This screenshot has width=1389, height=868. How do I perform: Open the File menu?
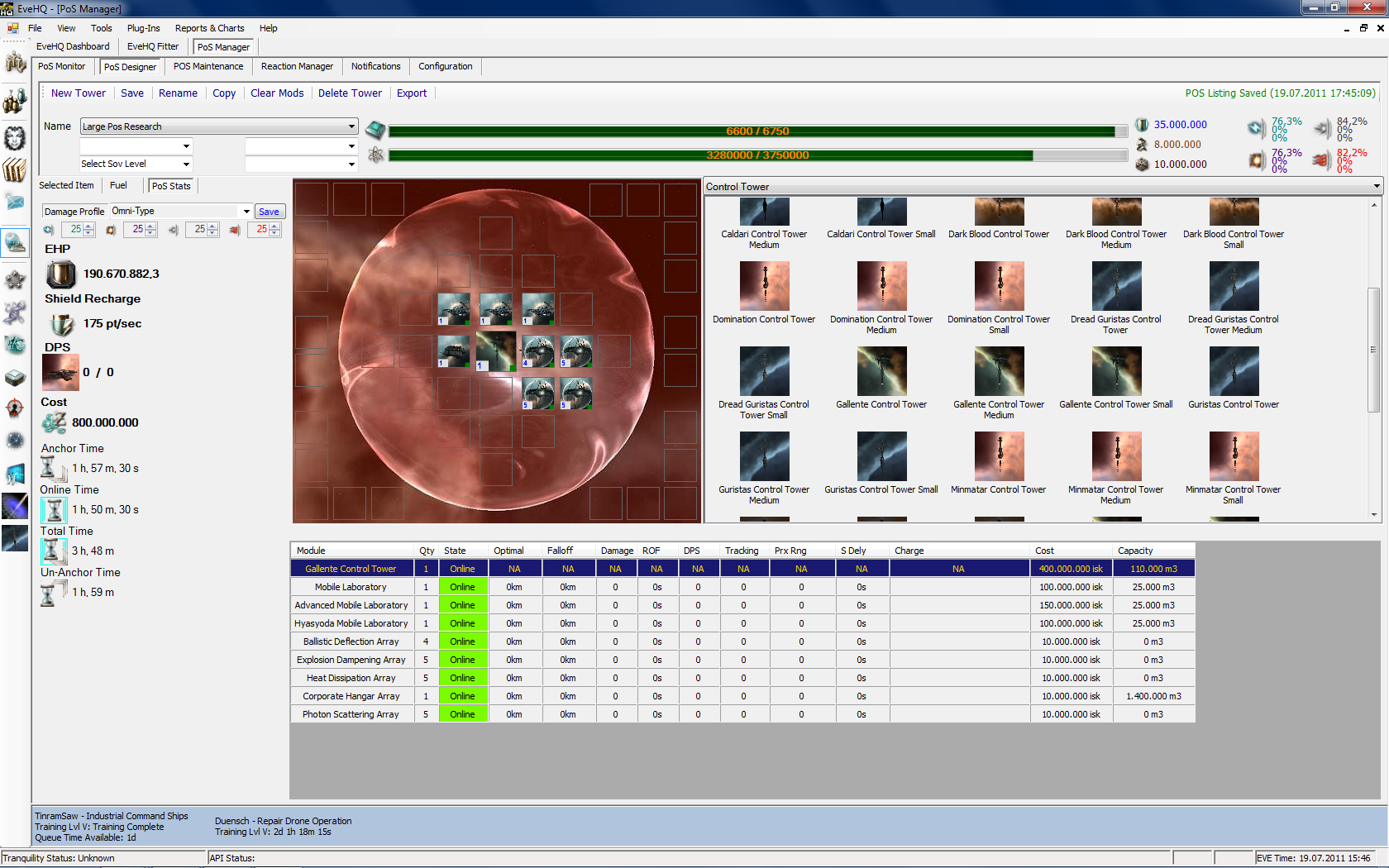point(35,28)
